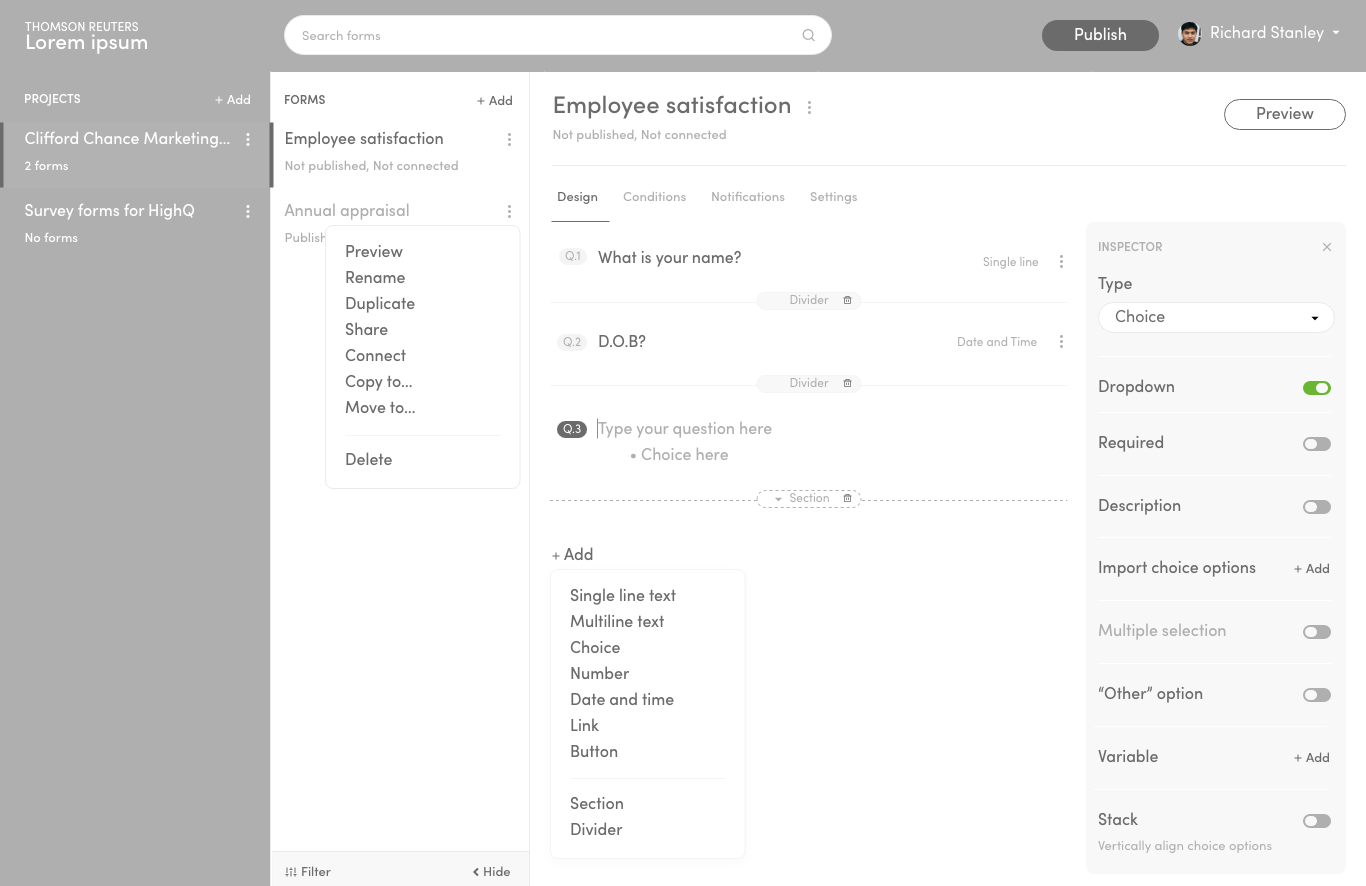This screenshot has width=1366, height=886.
Task: Open kebab menu for Clifford Chance Marketing project
Action: [248, 140]
